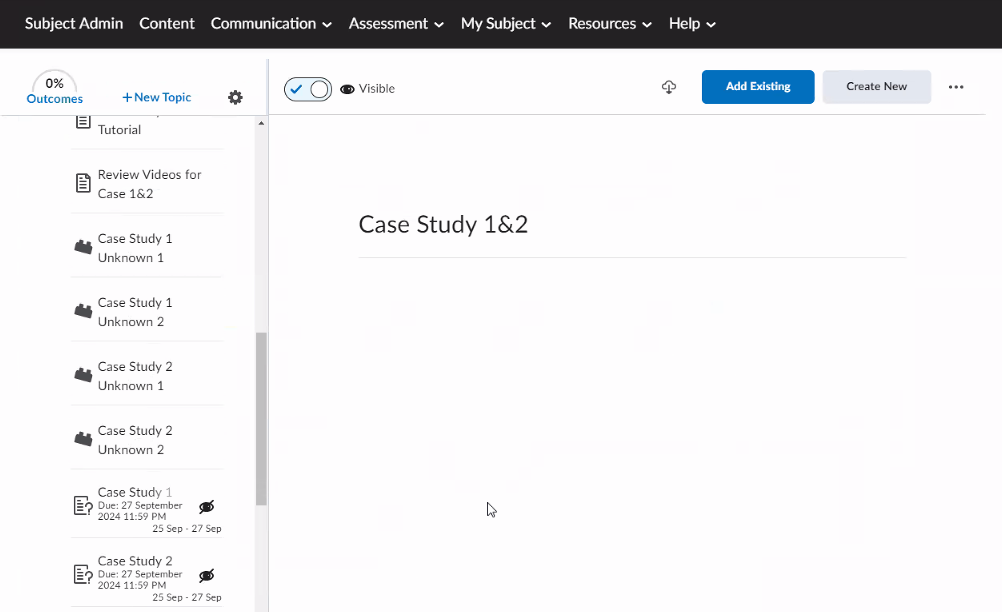Click the Review Videos document icon
This screenshot has height=612, width=1002.
pyautogui.click(x=83, y=183)
